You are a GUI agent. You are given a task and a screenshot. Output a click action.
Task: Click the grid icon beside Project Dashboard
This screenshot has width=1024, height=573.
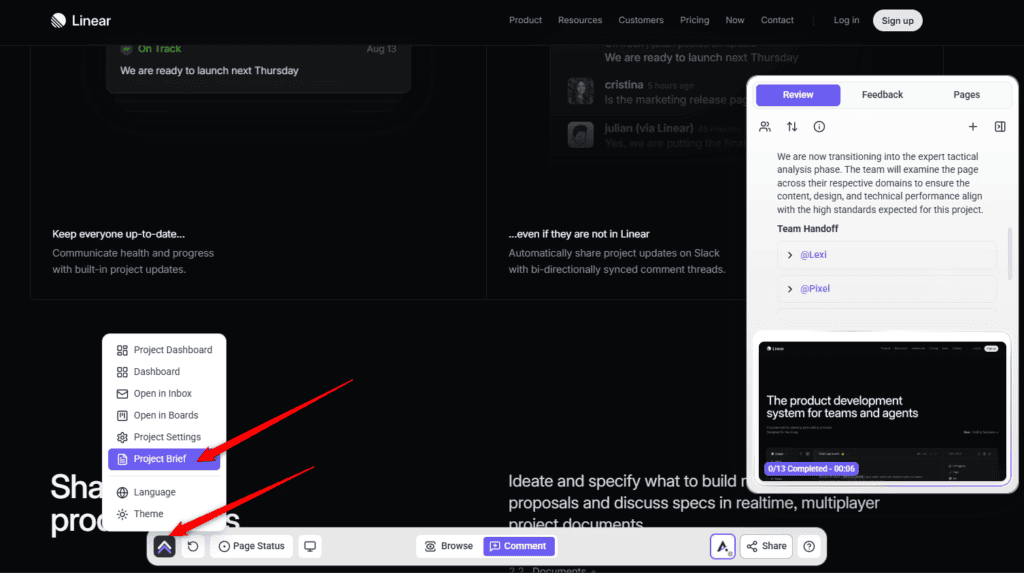point(122,350)
